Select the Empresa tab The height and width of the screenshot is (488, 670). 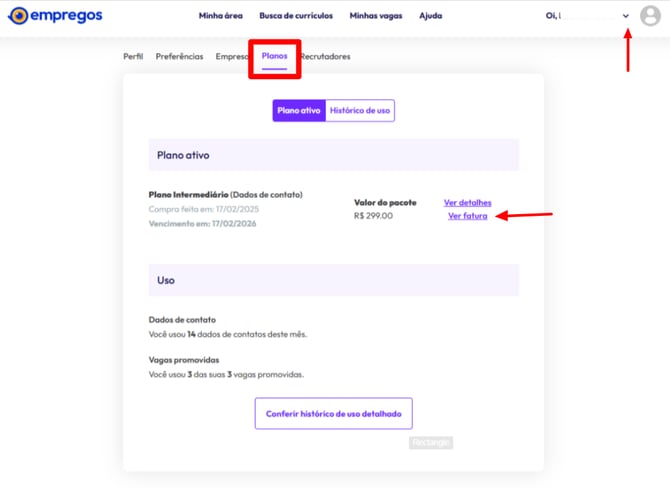(x=231, y=57)
